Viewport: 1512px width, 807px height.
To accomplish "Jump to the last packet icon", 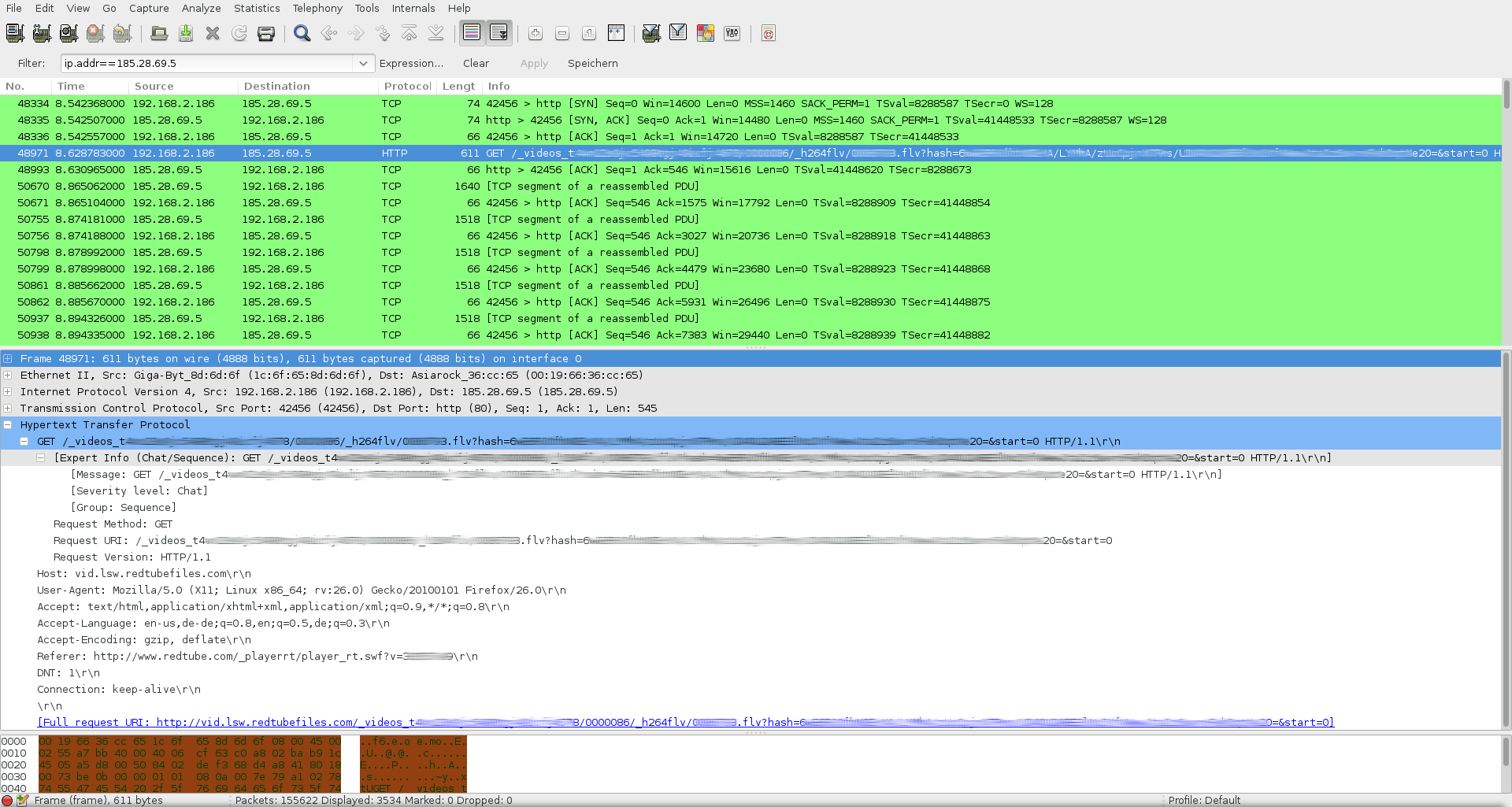I will pos(436,33).
